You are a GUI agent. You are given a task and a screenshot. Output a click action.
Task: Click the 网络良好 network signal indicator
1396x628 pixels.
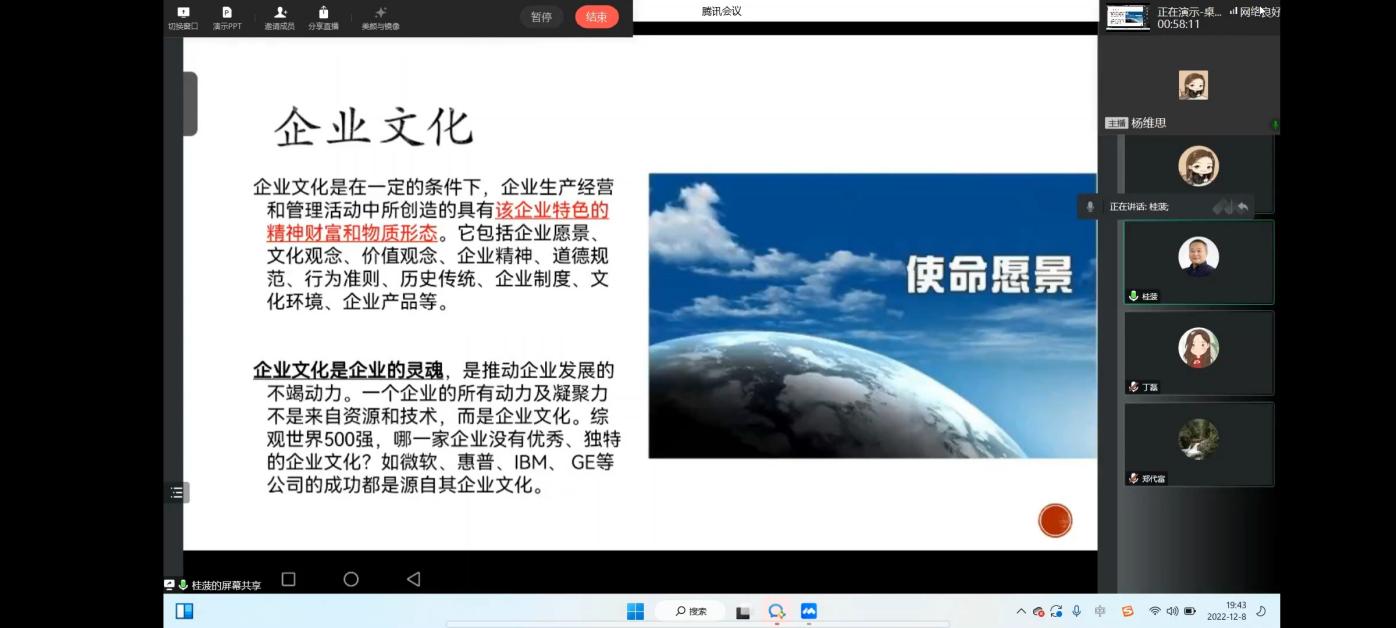tap(1254, 12)
